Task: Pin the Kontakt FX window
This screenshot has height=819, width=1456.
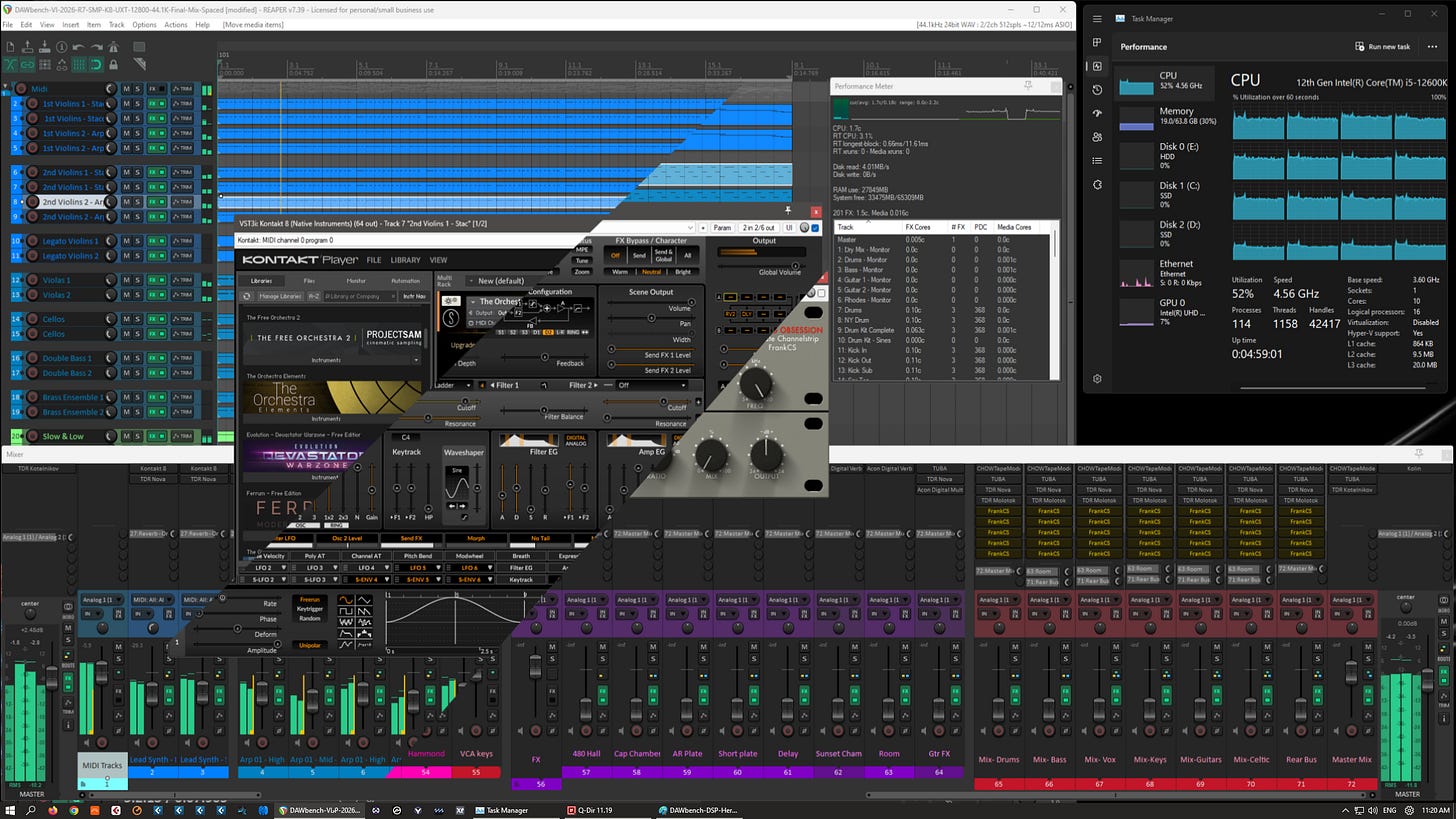Action: [788, 211]
